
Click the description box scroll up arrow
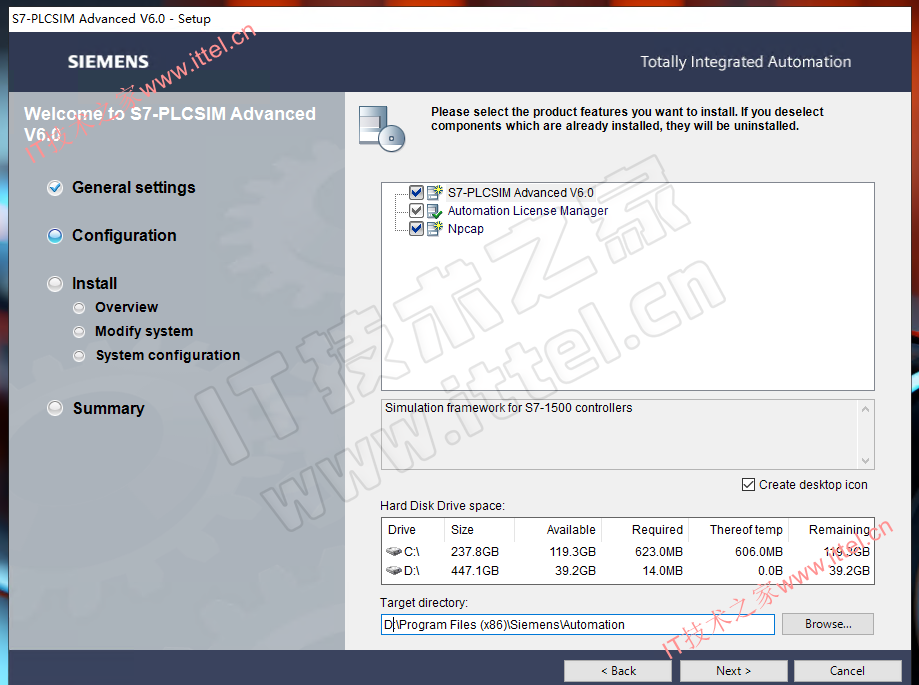click(866, 409)
